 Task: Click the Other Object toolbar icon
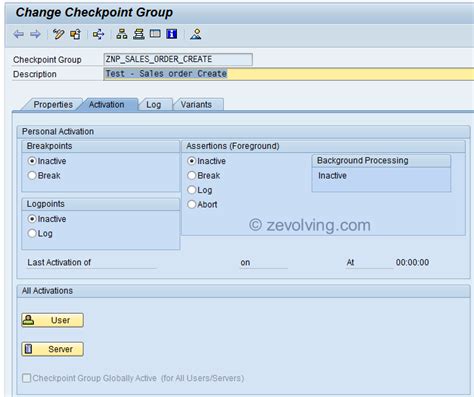coord(76,34)
